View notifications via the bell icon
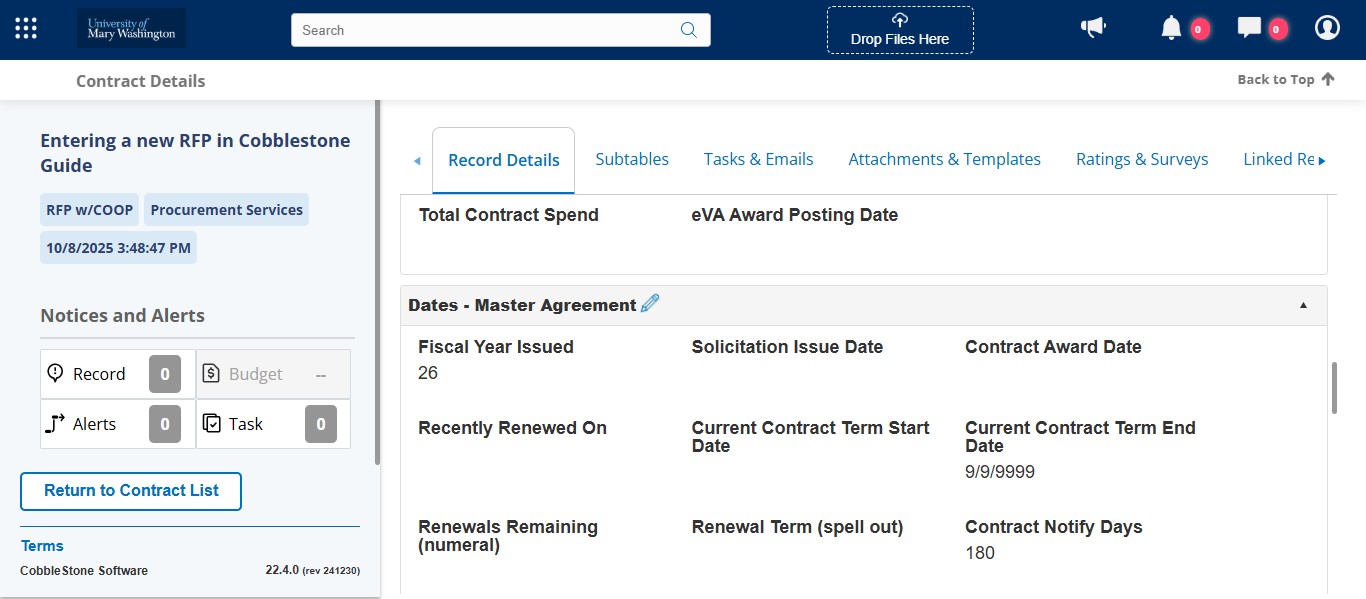Image resolution: width=1366 pixels, height=599 pixels. tap(1171, 28)
